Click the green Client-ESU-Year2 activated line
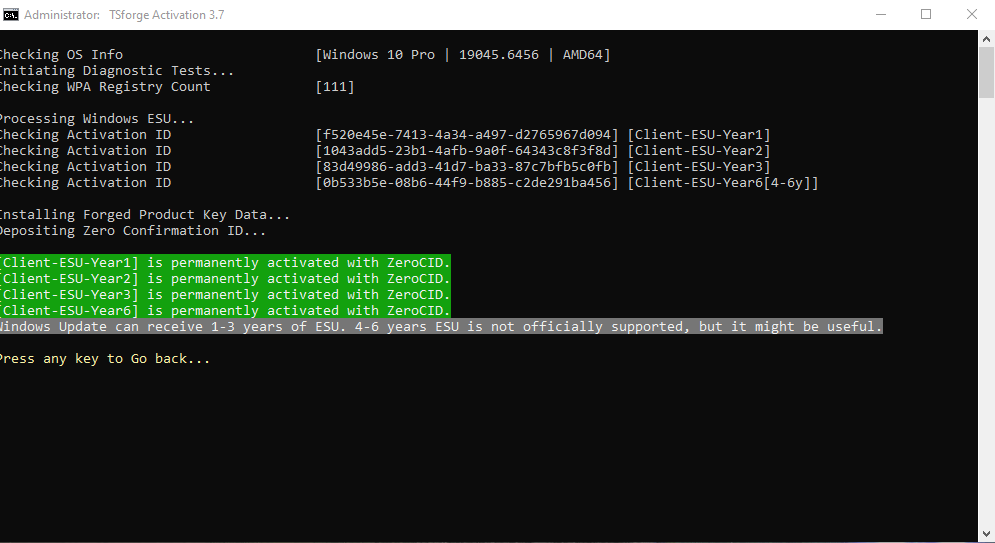This screenshot has height=543, width=995. (224, 279)
